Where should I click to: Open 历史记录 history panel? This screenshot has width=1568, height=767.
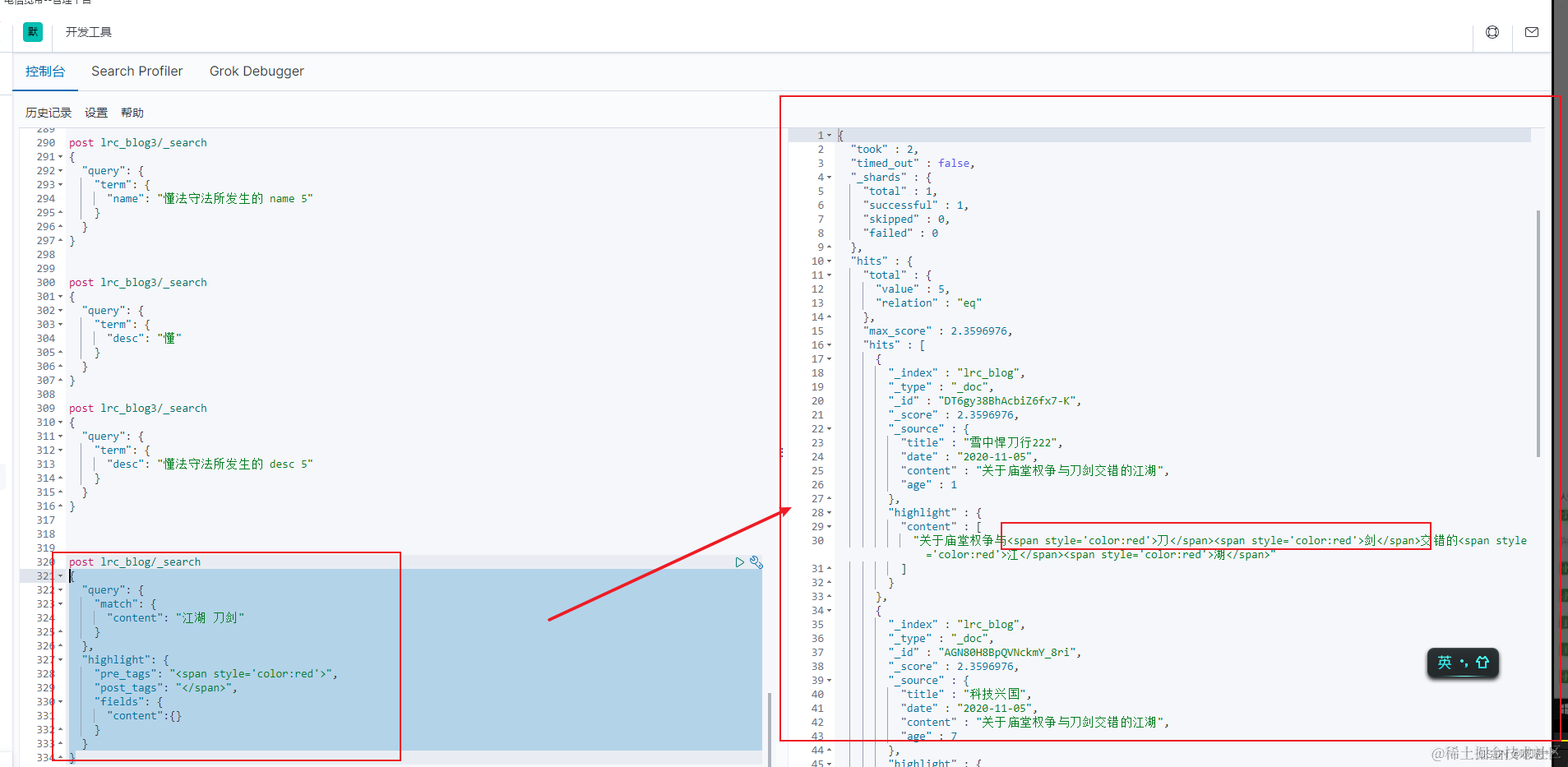pos(49,113)
